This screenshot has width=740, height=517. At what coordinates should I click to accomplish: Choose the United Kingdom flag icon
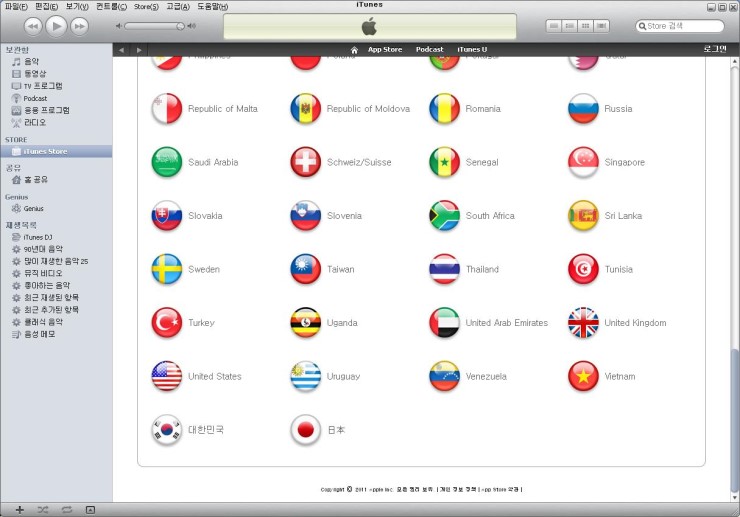click(x=583, y=323)
